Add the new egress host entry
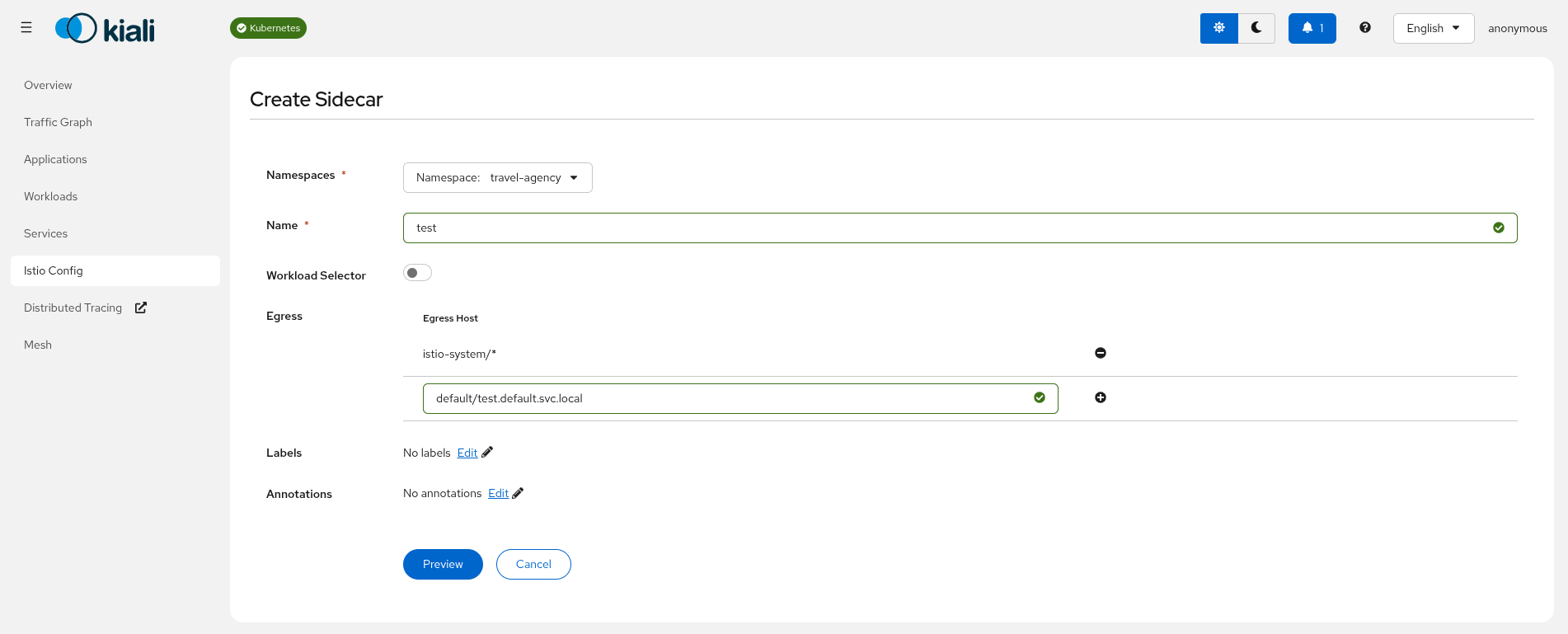Viewport: 1568px width, 634px height. point(1100,397)
